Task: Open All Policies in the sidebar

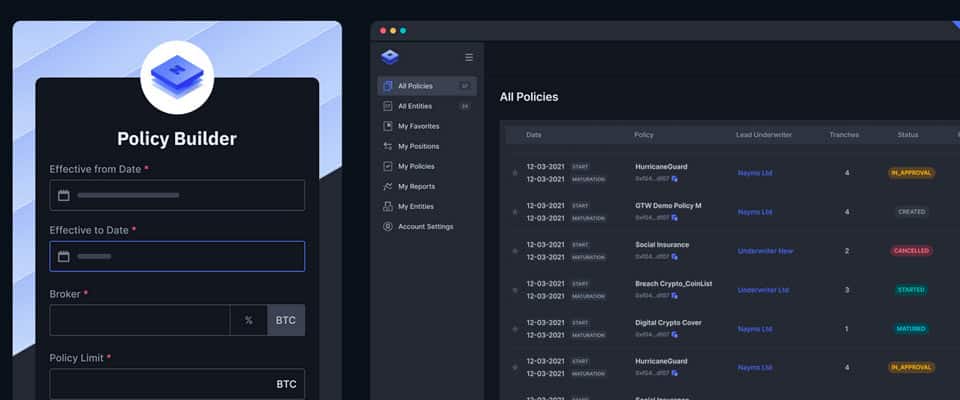Action: point(427,86)
